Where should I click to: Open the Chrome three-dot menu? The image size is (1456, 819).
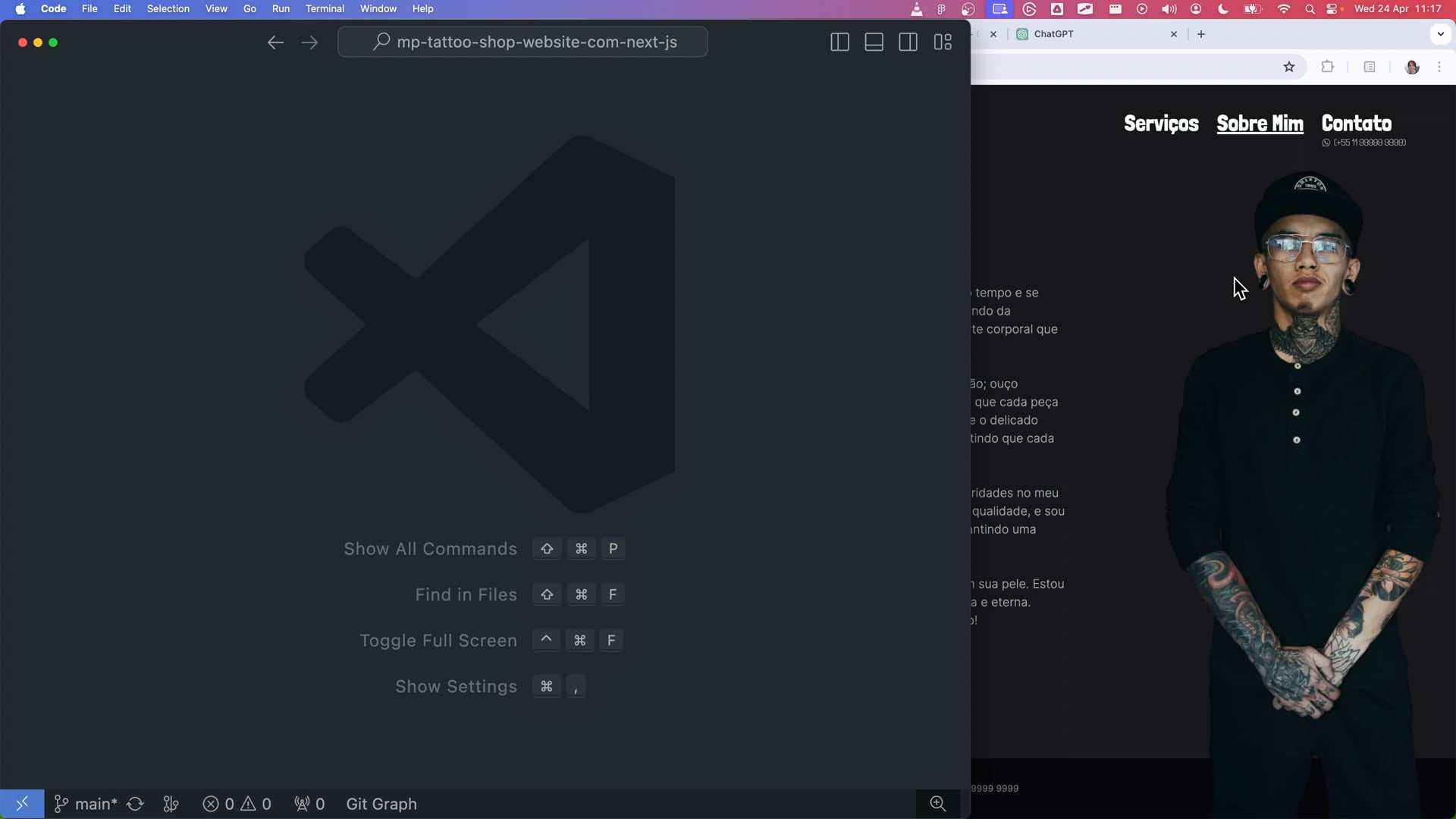click(x=1439, y=67)
